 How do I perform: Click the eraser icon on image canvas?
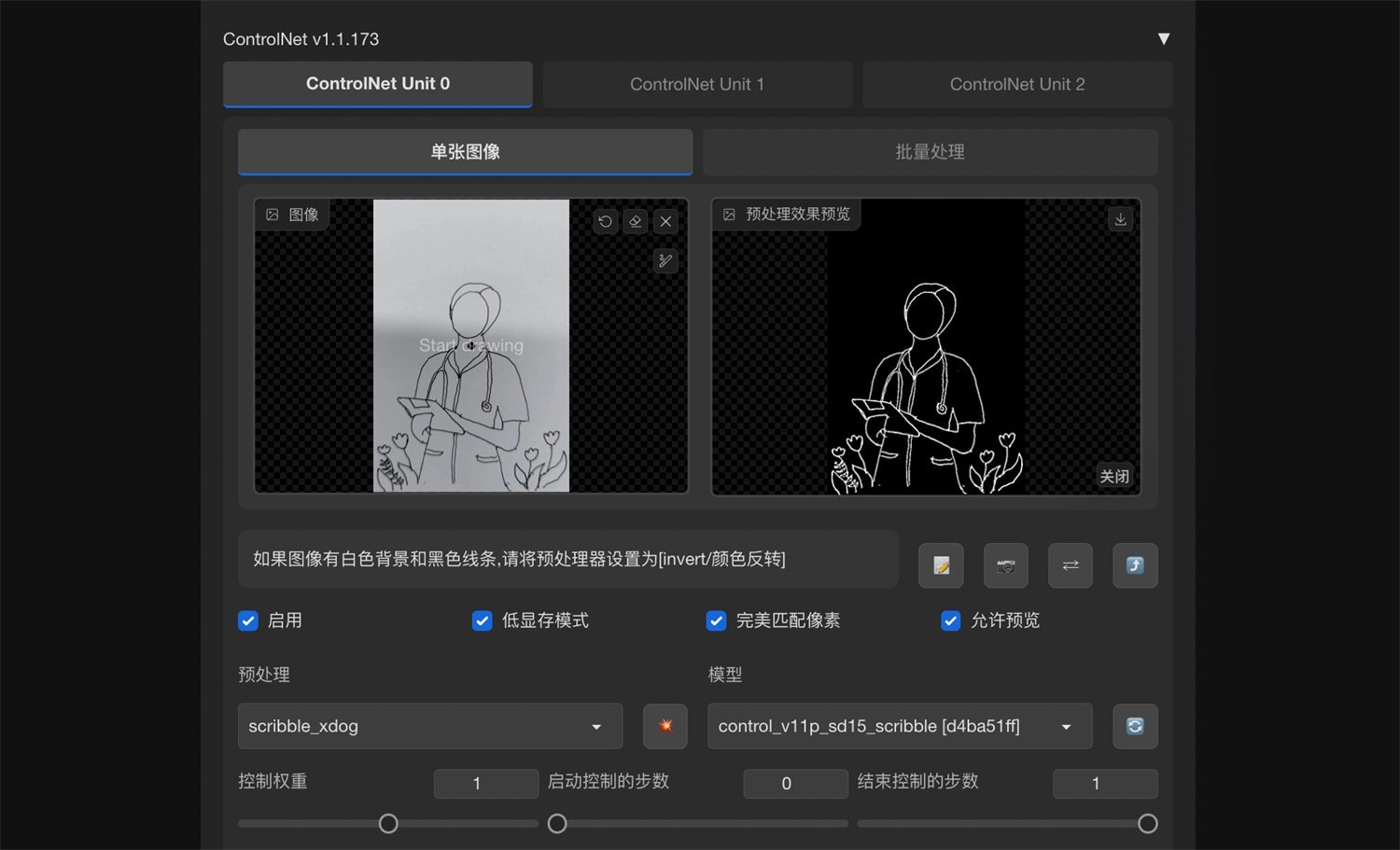[x=636, y=221]
